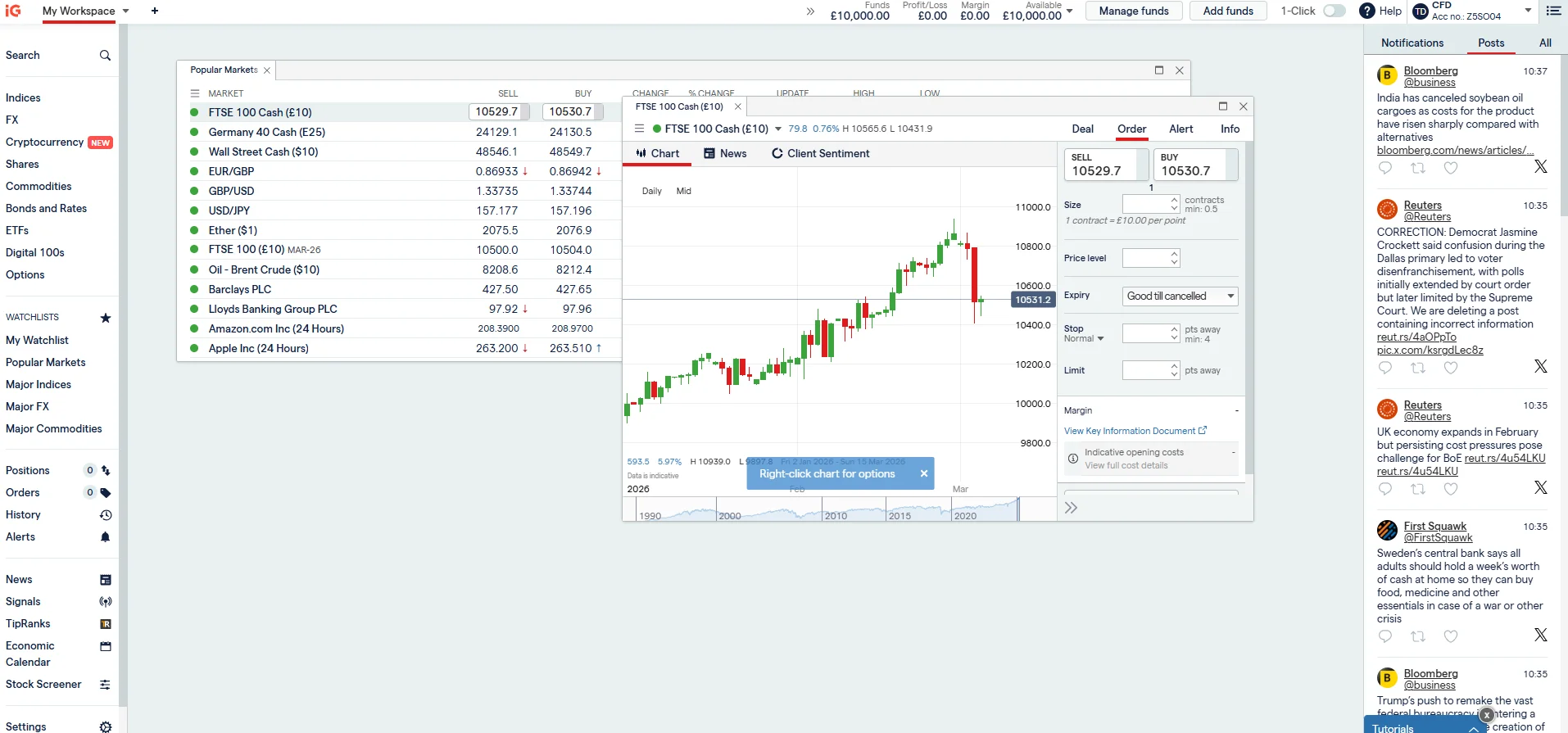This screenshot has height=733, width=1568.
Task: Open the News panel icon
Action: pos(106,580)
